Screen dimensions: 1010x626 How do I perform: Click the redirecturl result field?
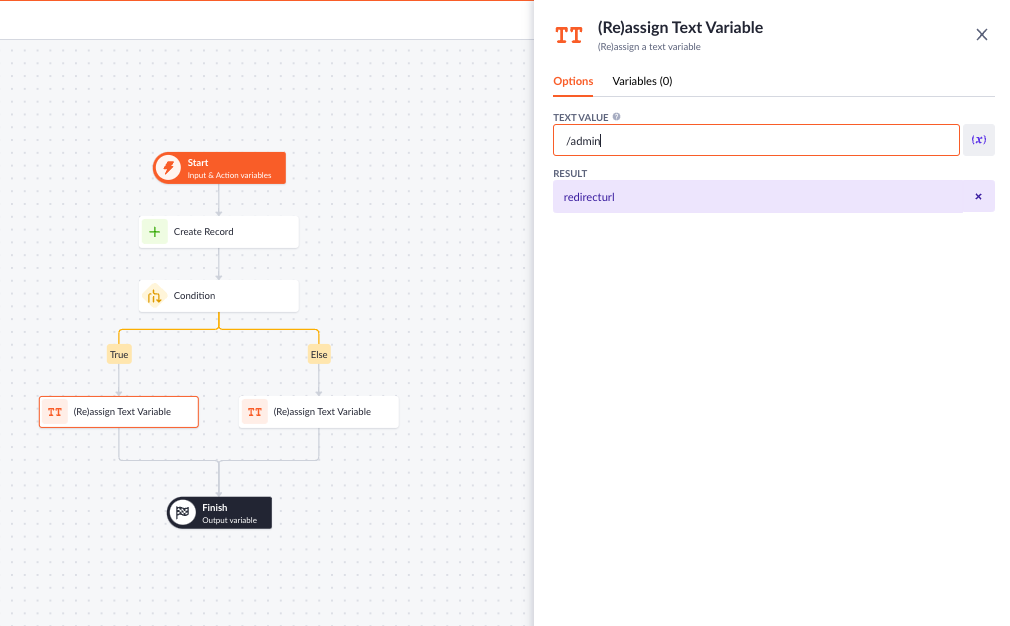pos(774,196)
